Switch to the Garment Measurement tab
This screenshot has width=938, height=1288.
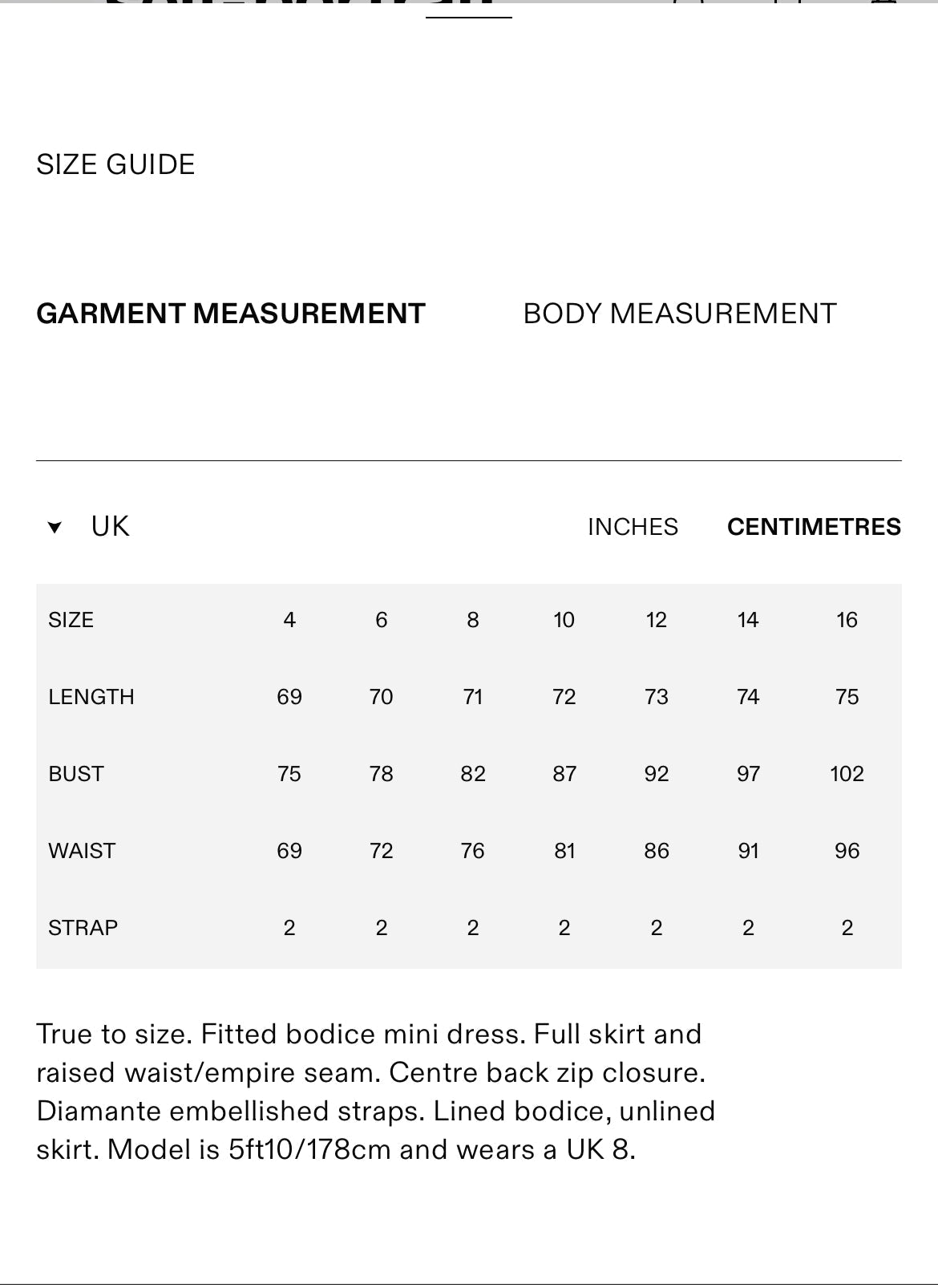coord(231,314)
